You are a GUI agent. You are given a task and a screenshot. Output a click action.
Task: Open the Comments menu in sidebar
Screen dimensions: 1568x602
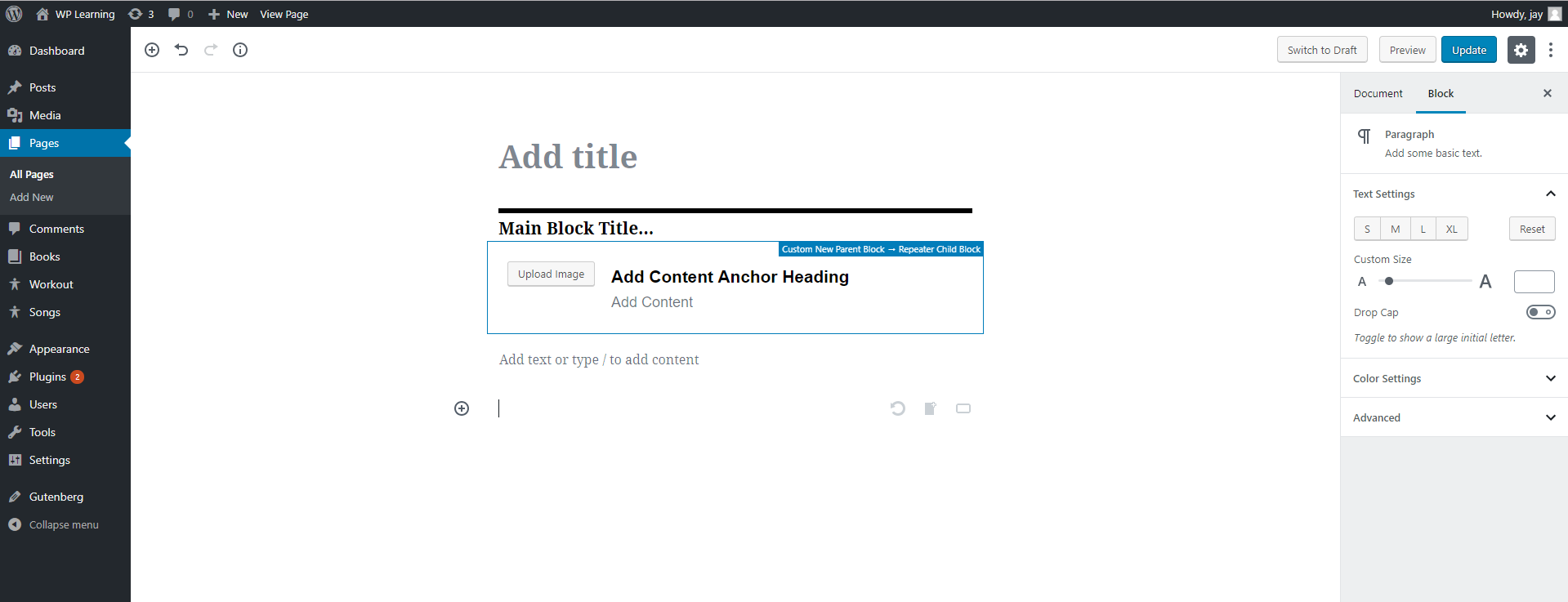coord(65,229)
